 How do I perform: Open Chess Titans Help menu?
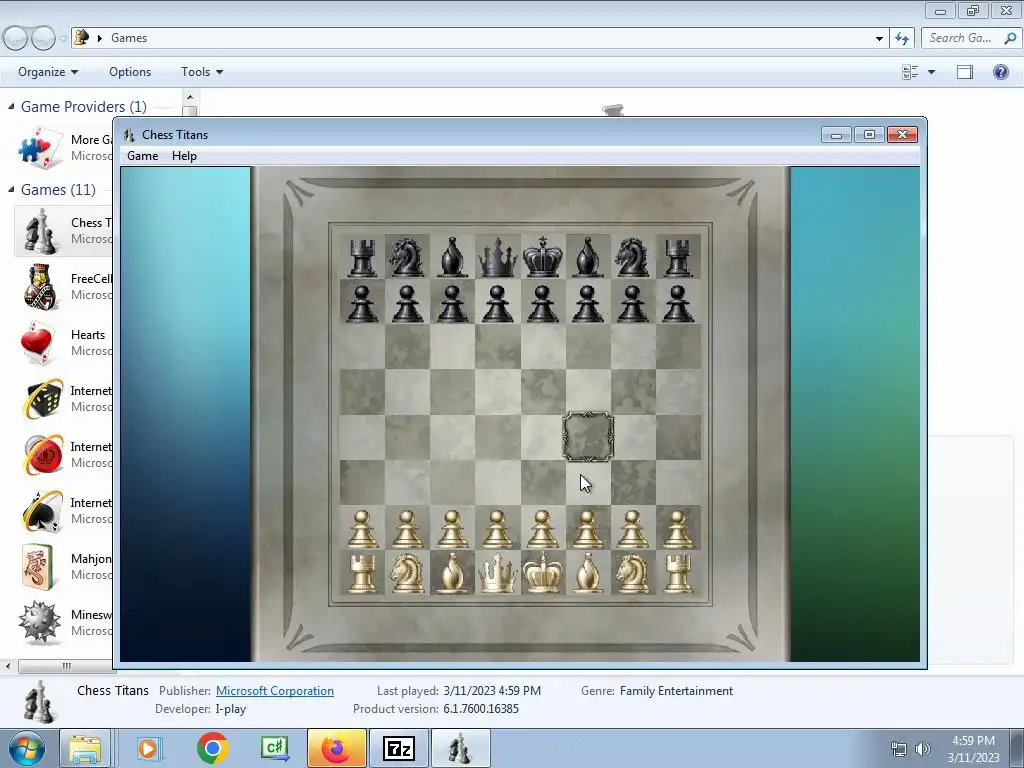pos(184,155)
